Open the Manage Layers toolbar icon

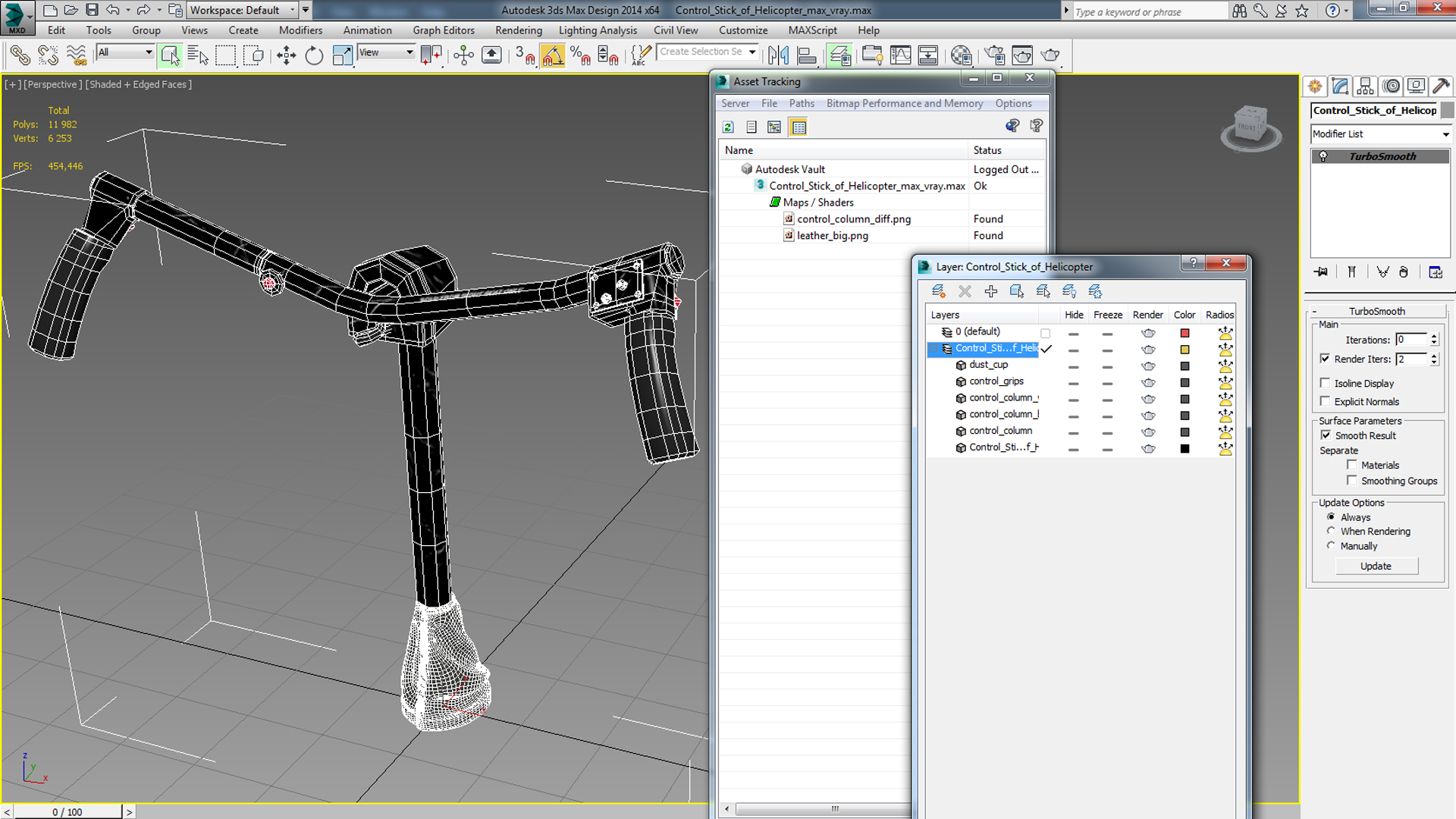tap(839, 55)
